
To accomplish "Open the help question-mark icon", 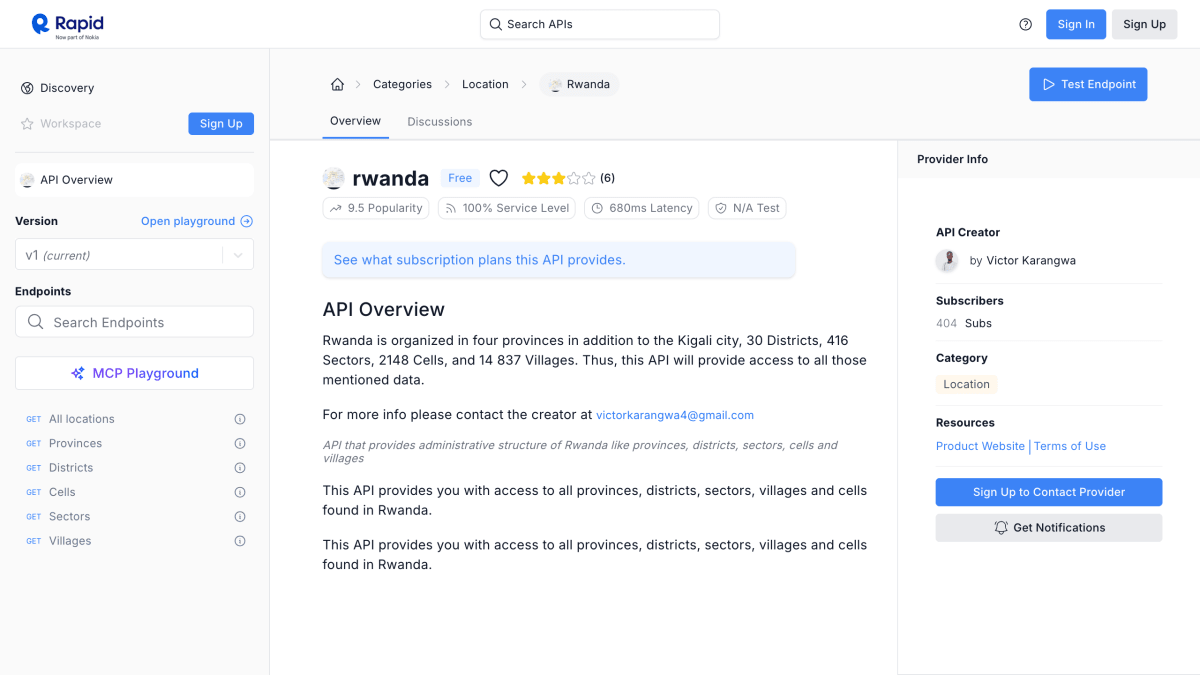I will pyautogui.click(x=1025, y=24).
